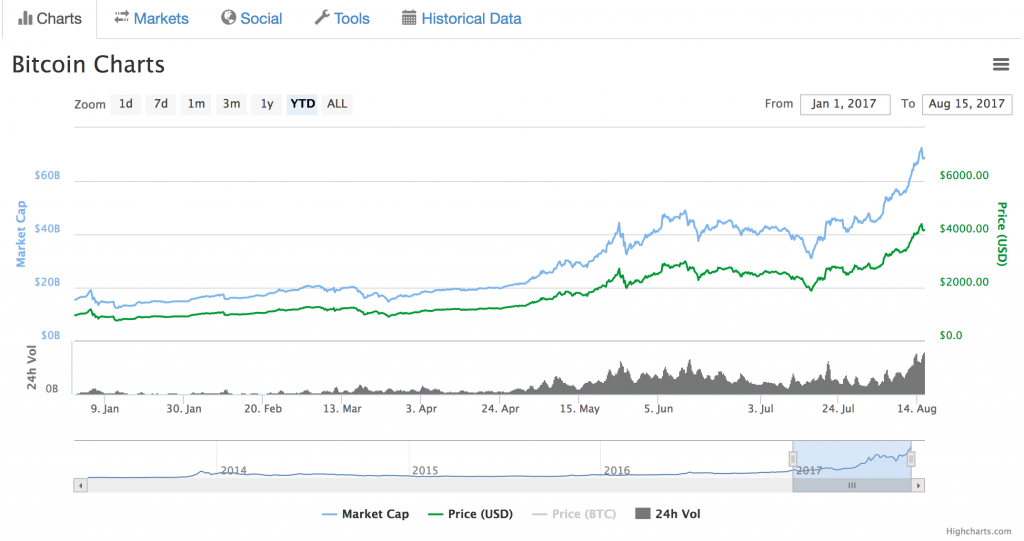Click the $6000.00 price axis label
Viewport: 1024px width, 541px height.
coord(964,175)
